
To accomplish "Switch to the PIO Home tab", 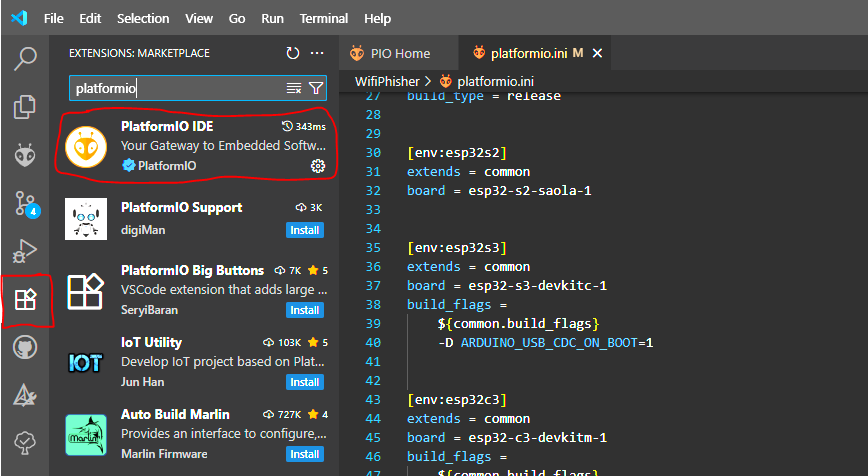I will (400, 54).
